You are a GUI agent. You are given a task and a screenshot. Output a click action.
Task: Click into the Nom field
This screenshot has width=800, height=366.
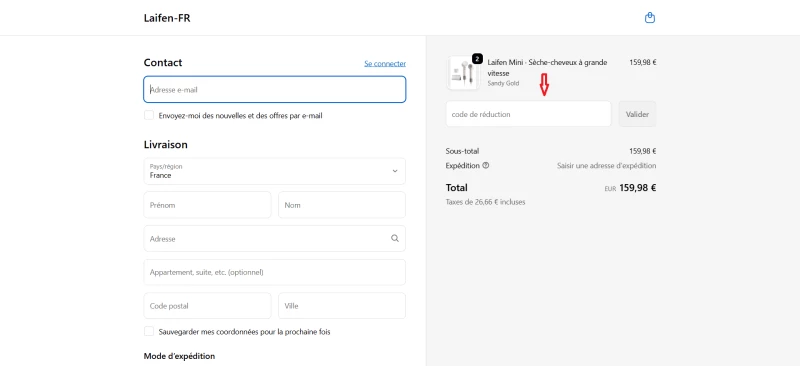coord(342,205)
